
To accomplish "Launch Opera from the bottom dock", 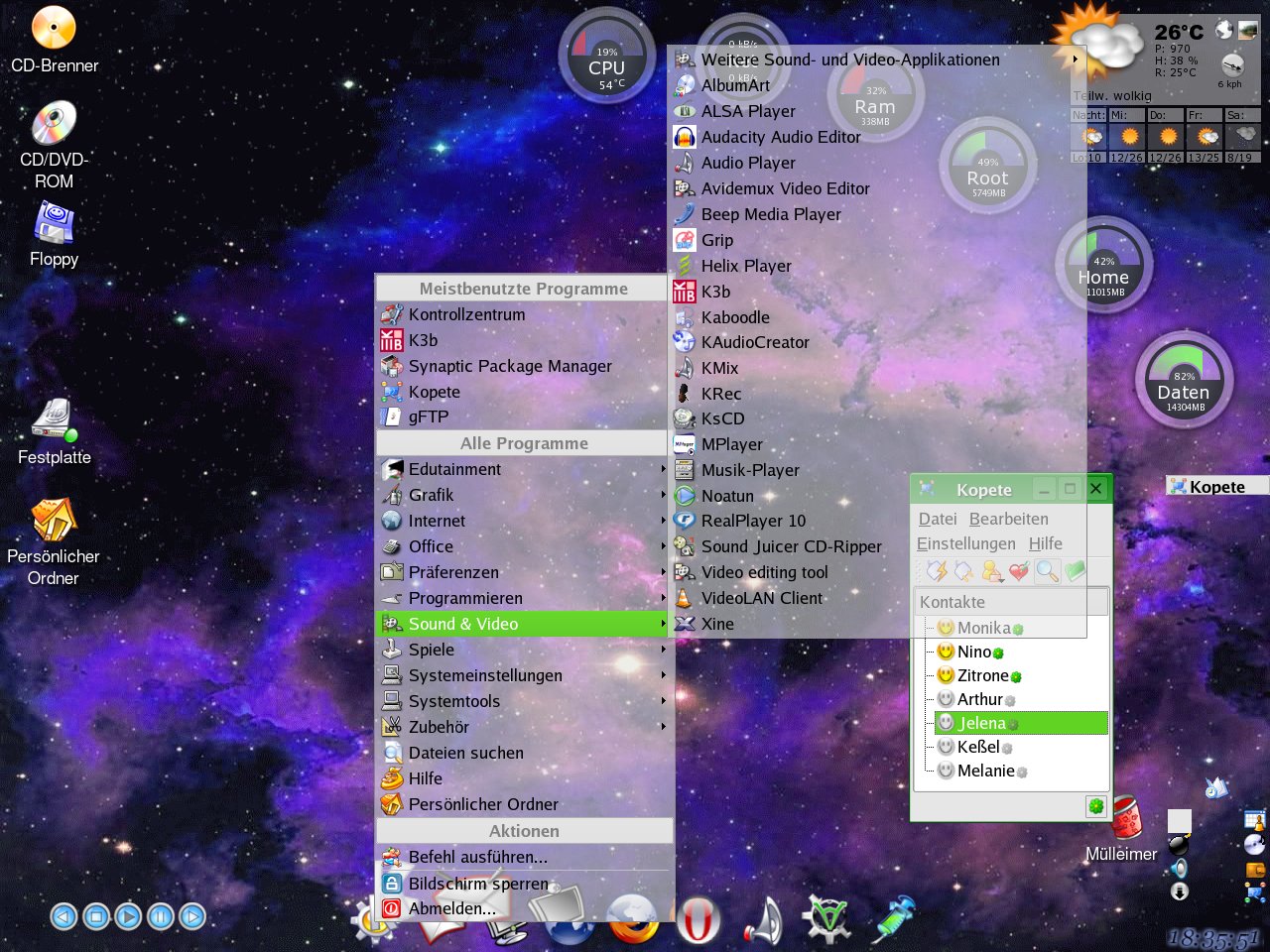I will click(x=698, y=920).
